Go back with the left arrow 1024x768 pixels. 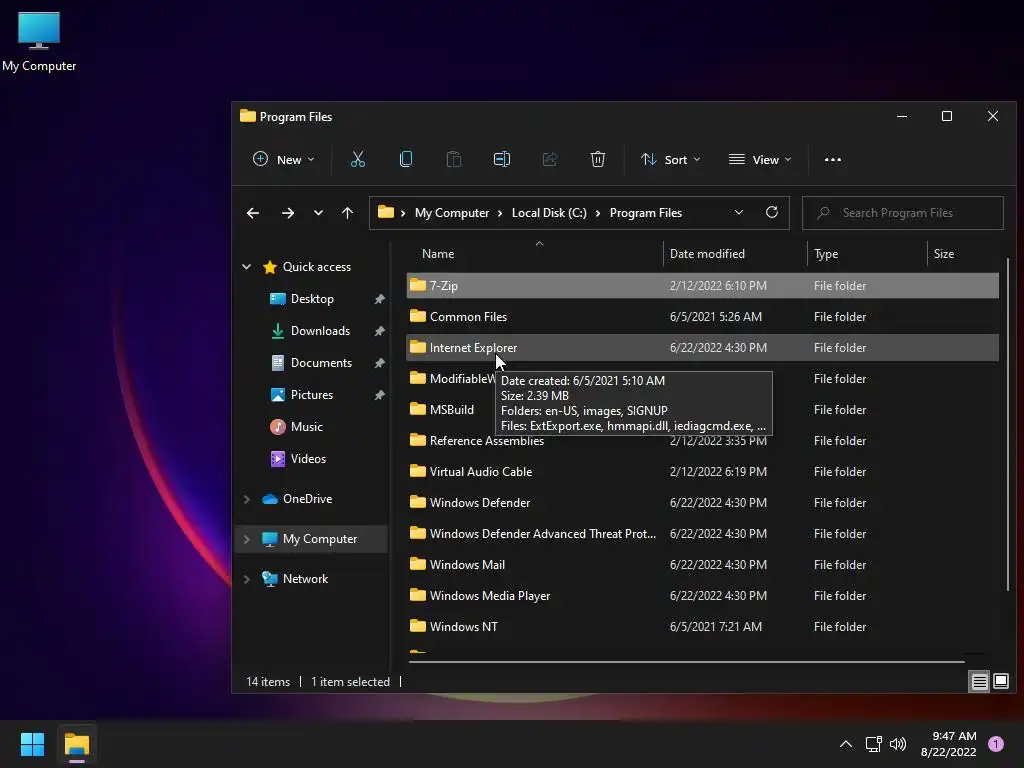pos(253,213)
